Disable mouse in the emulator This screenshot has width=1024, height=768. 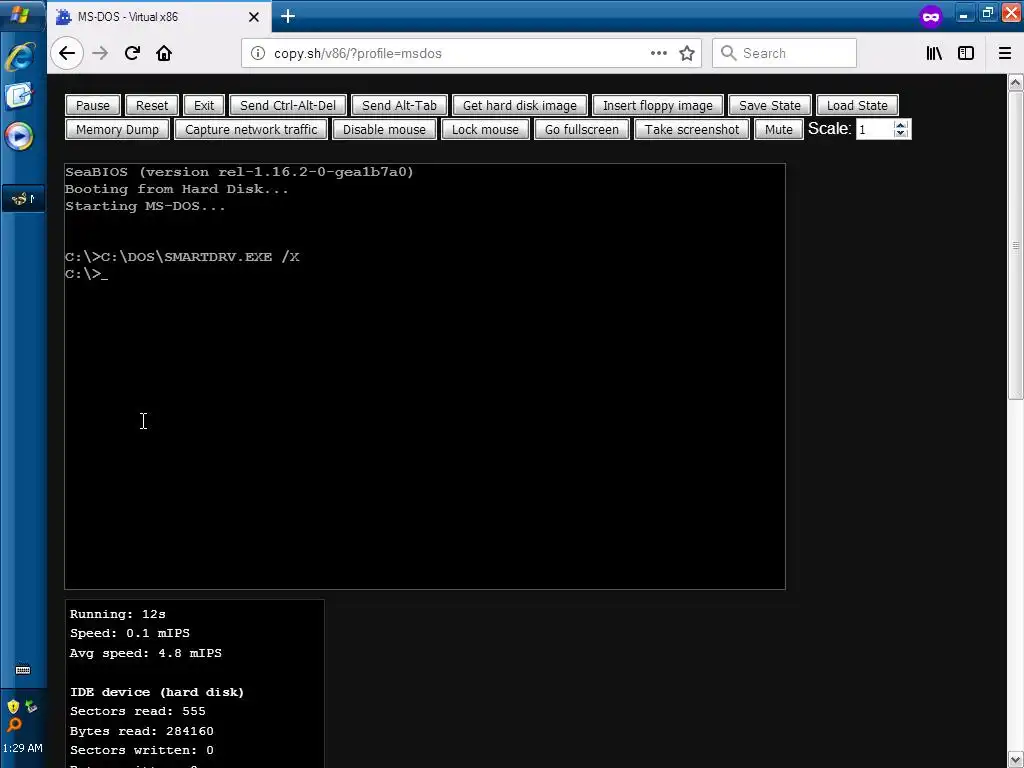(384, 129)
